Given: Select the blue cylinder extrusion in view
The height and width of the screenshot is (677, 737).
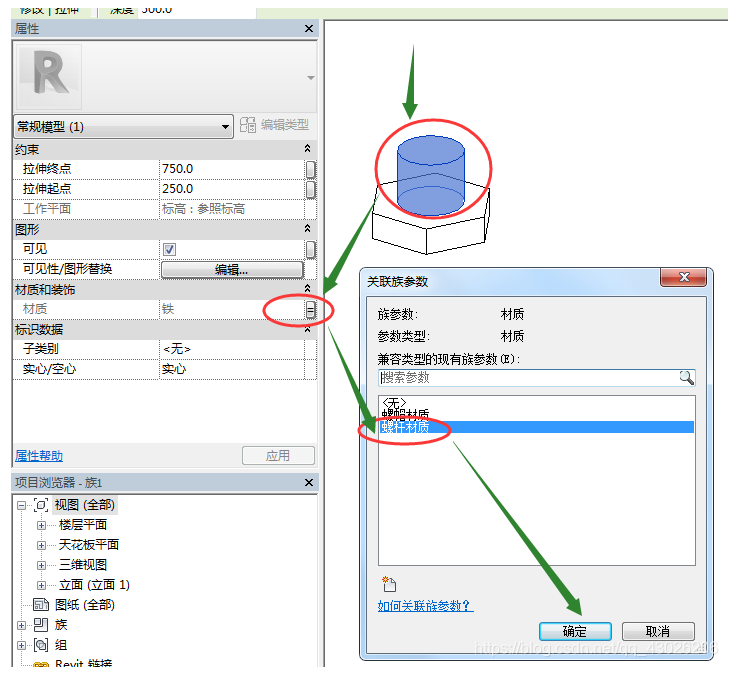Looking at the screenshot, I should (x=431, y=176).
